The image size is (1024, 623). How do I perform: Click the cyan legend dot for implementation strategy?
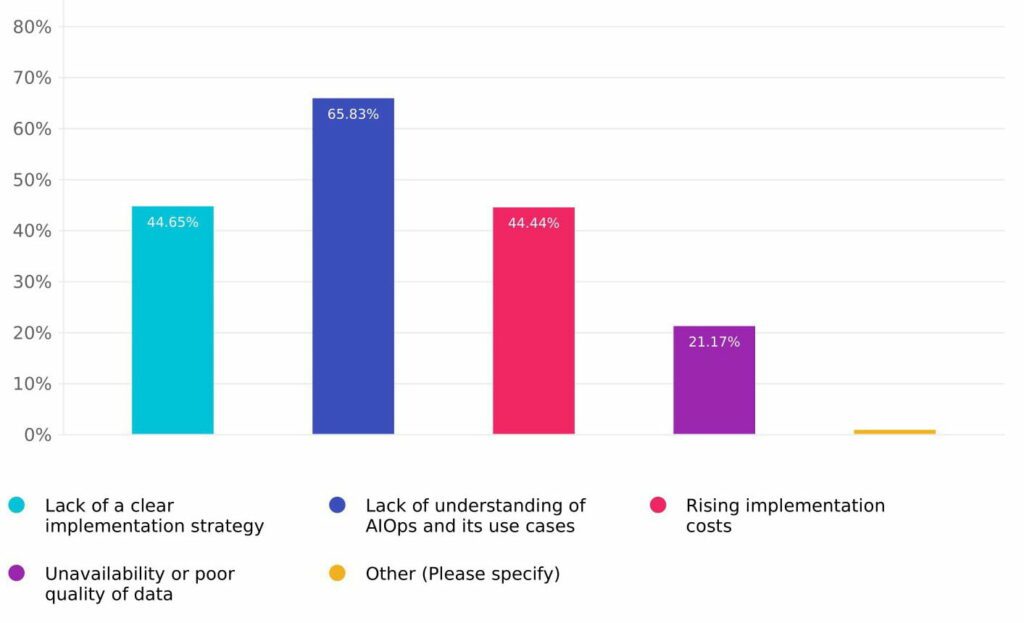(16, 505)
